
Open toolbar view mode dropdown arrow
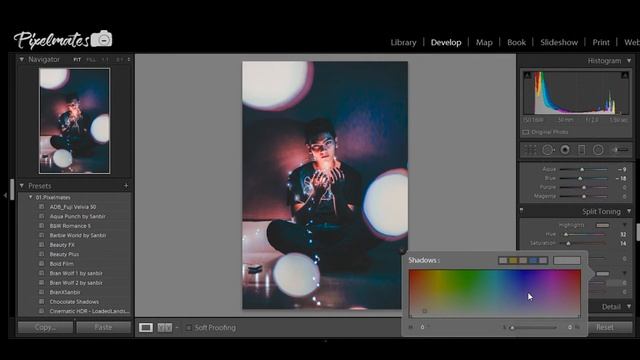pos(177,328)
